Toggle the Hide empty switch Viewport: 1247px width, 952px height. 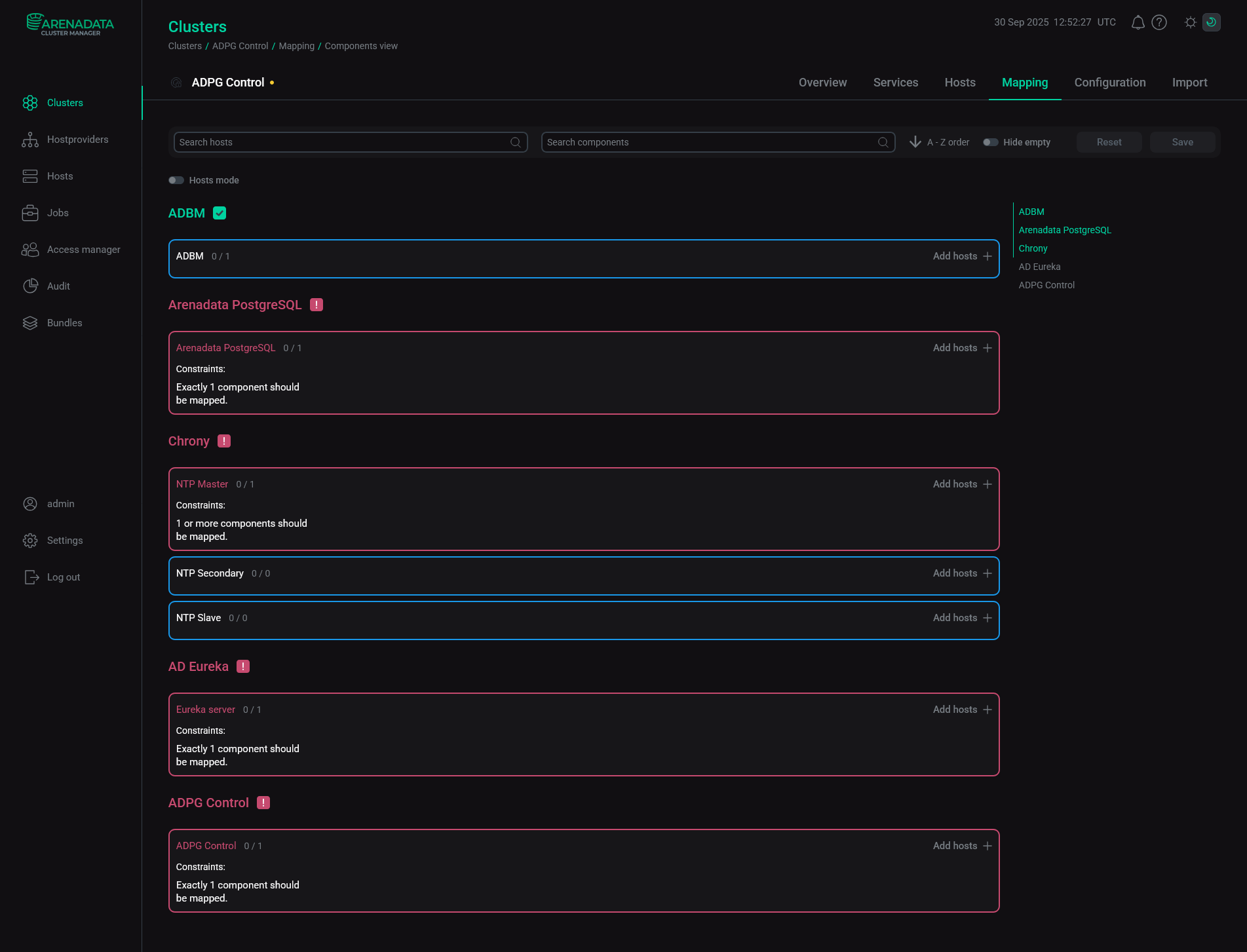coord(990,142)
